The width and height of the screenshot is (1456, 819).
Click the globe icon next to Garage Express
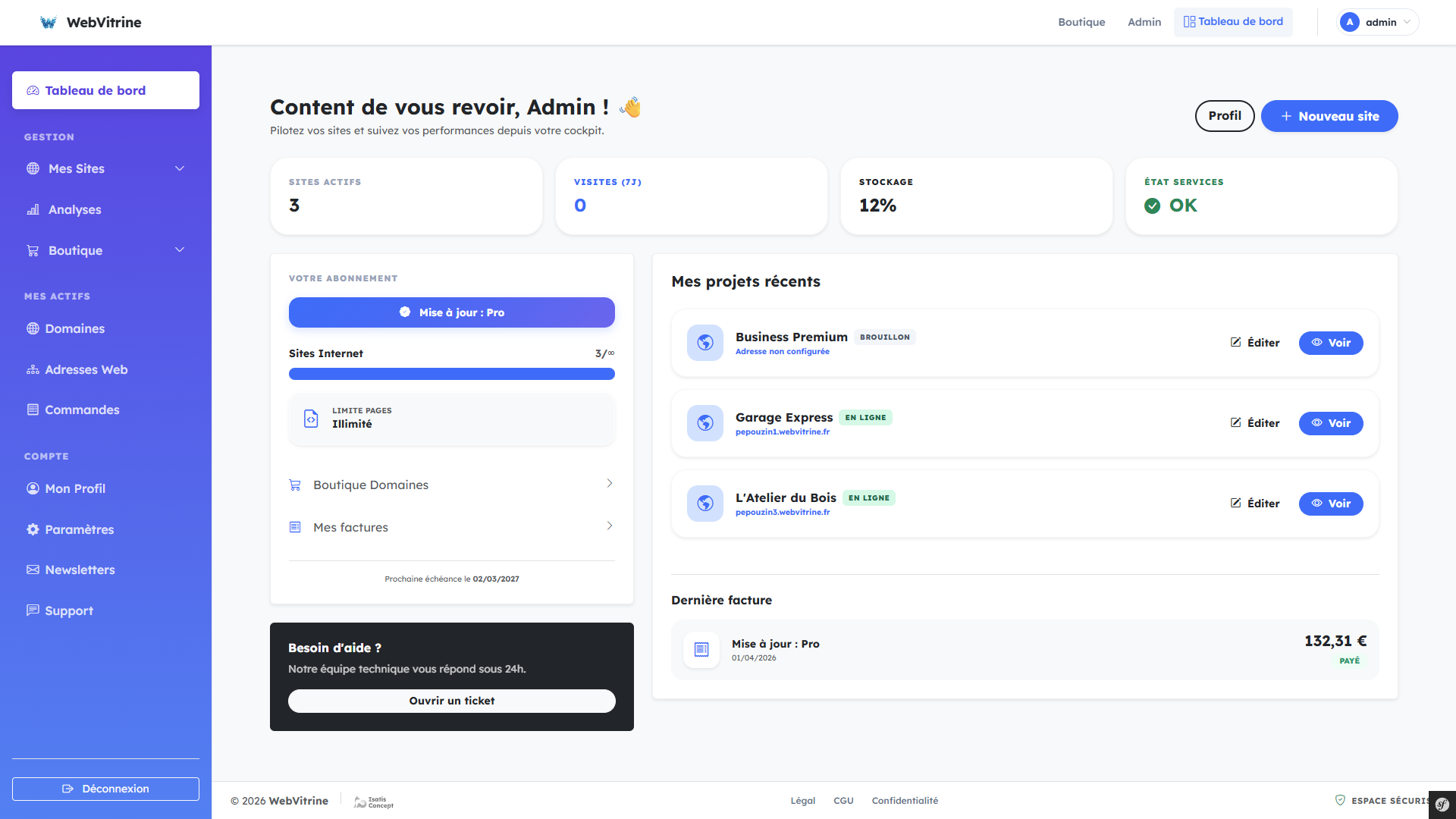point(704,423)
